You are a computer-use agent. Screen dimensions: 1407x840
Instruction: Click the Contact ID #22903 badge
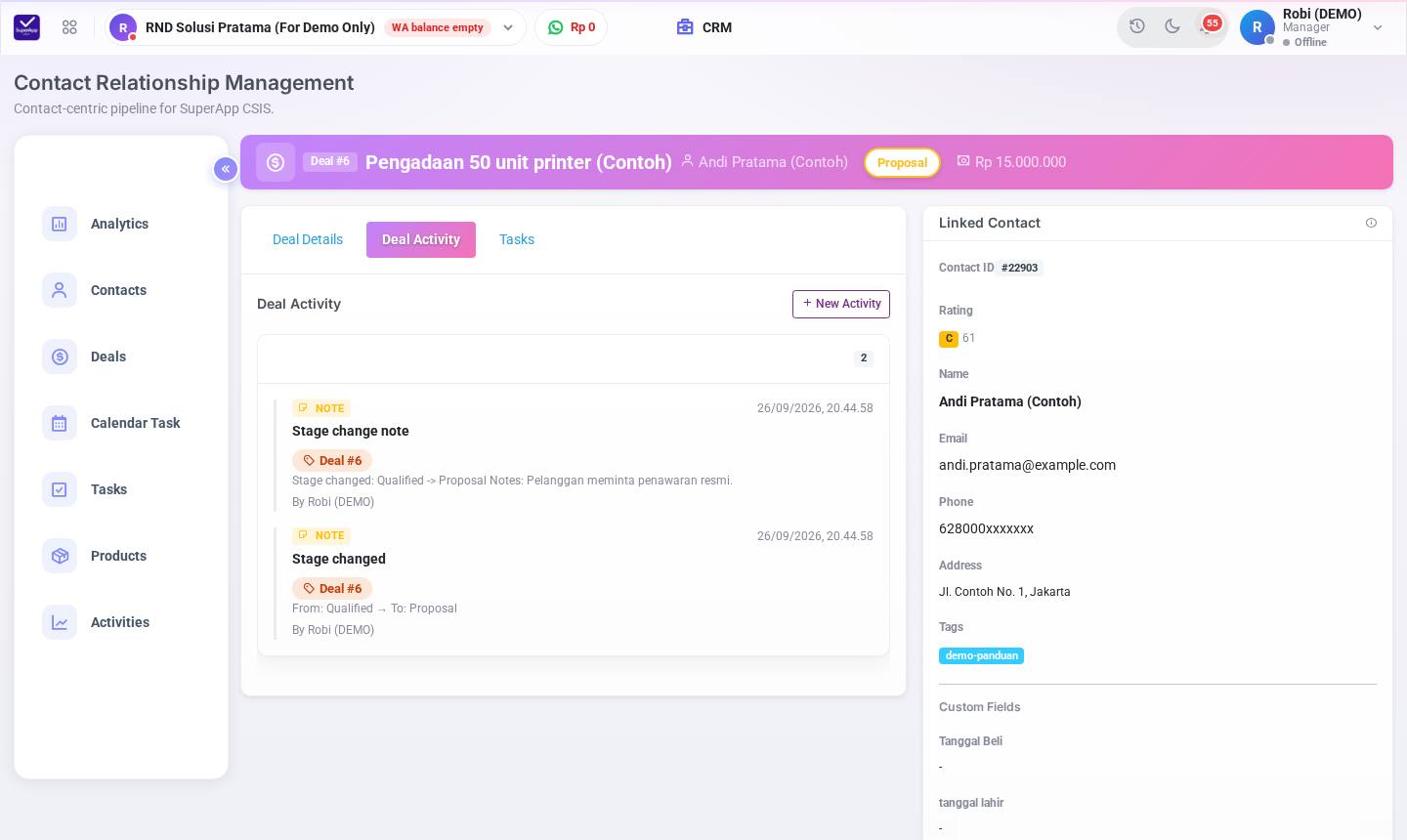(1019, 268)
